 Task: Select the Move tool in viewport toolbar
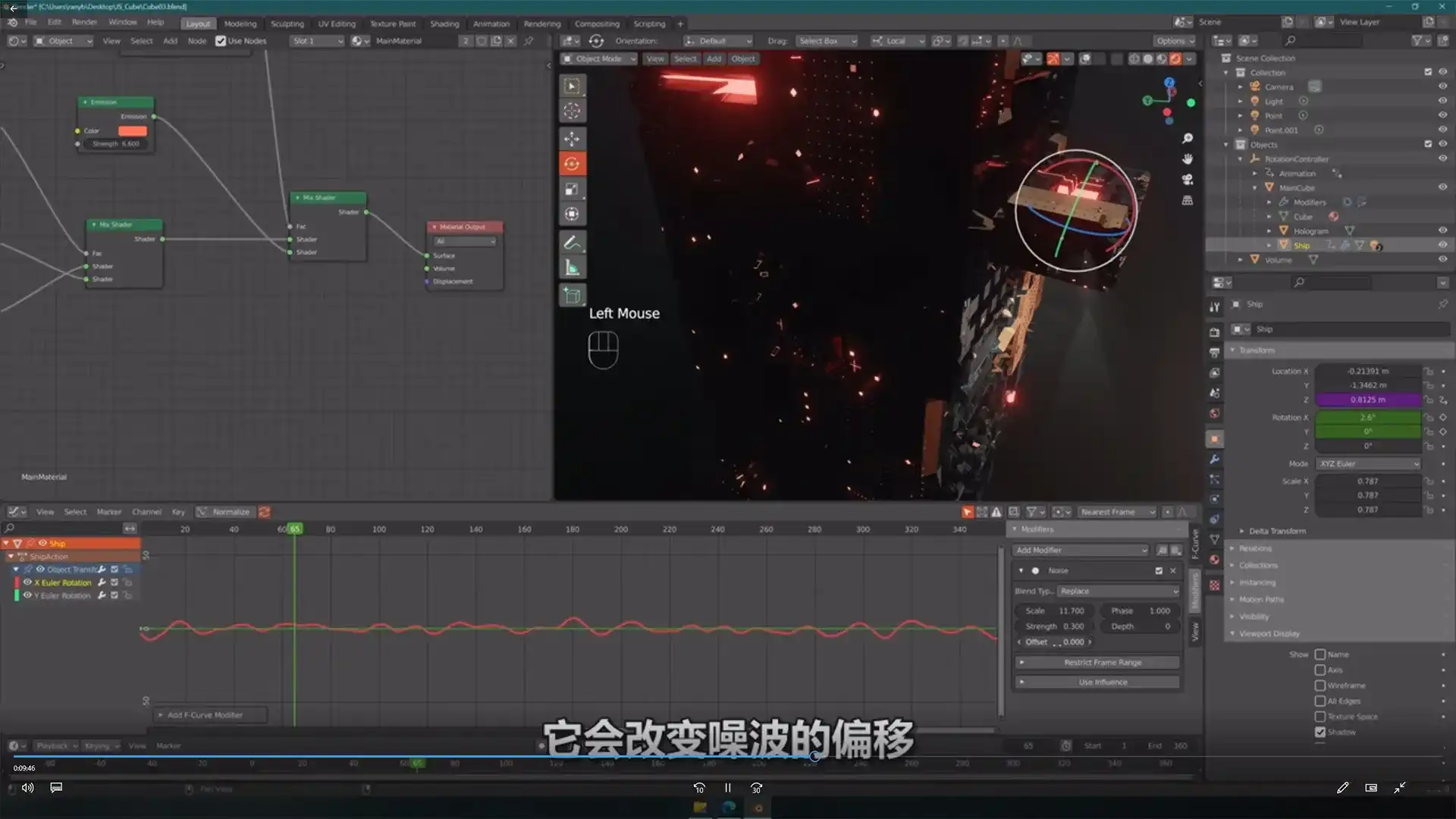[572, 139]
